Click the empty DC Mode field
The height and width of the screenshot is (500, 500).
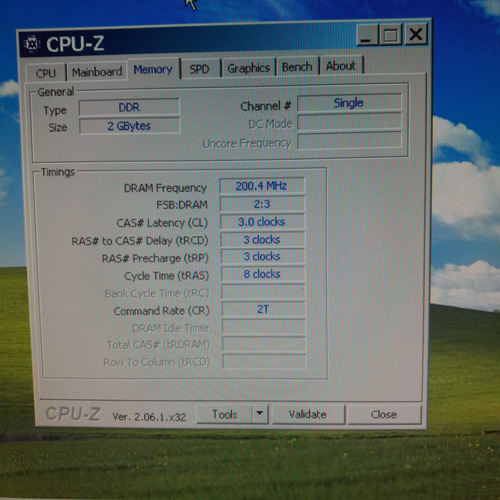[x=349, y=122]
